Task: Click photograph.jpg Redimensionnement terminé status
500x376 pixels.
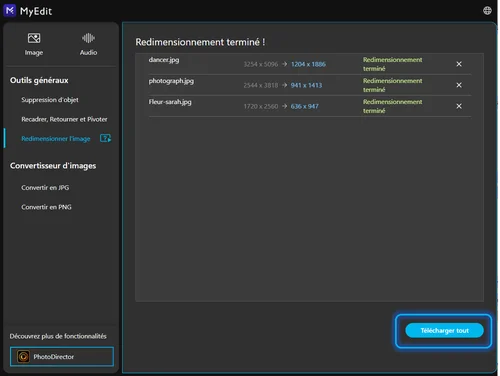Action: coord(392,85)
